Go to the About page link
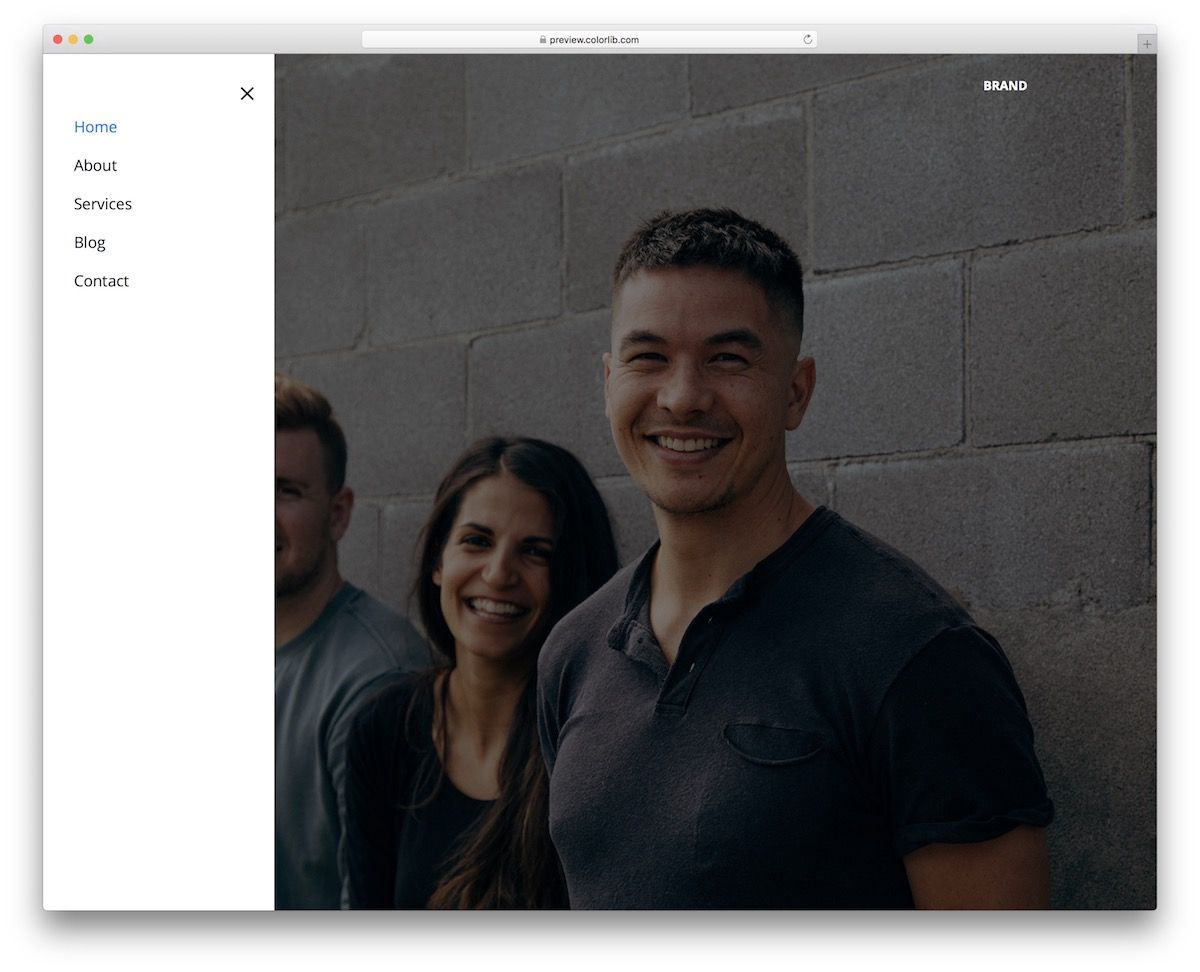The width and height of the screenshot is (1200, 972). pos(95,165)
